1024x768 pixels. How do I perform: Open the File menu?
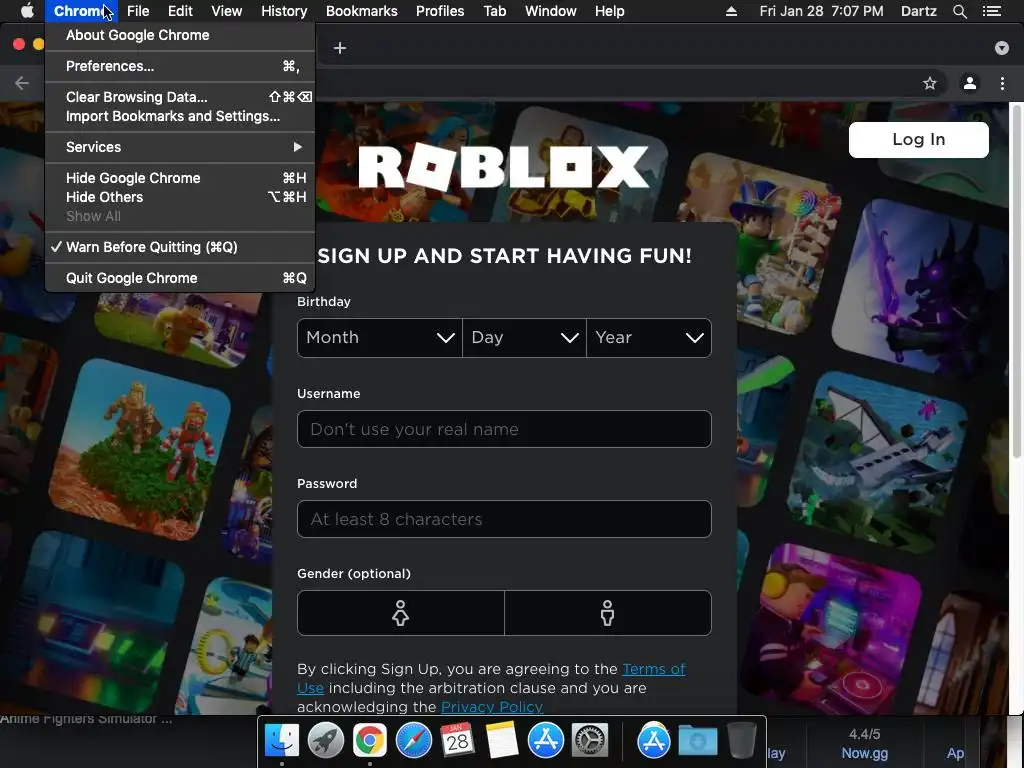point(138,11)
